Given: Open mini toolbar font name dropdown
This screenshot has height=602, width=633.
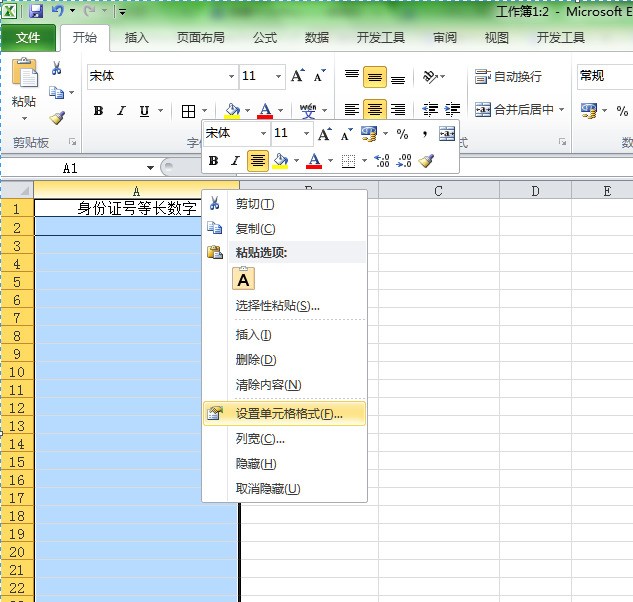Looking at the screenshot, I should (x=263, y=134).
